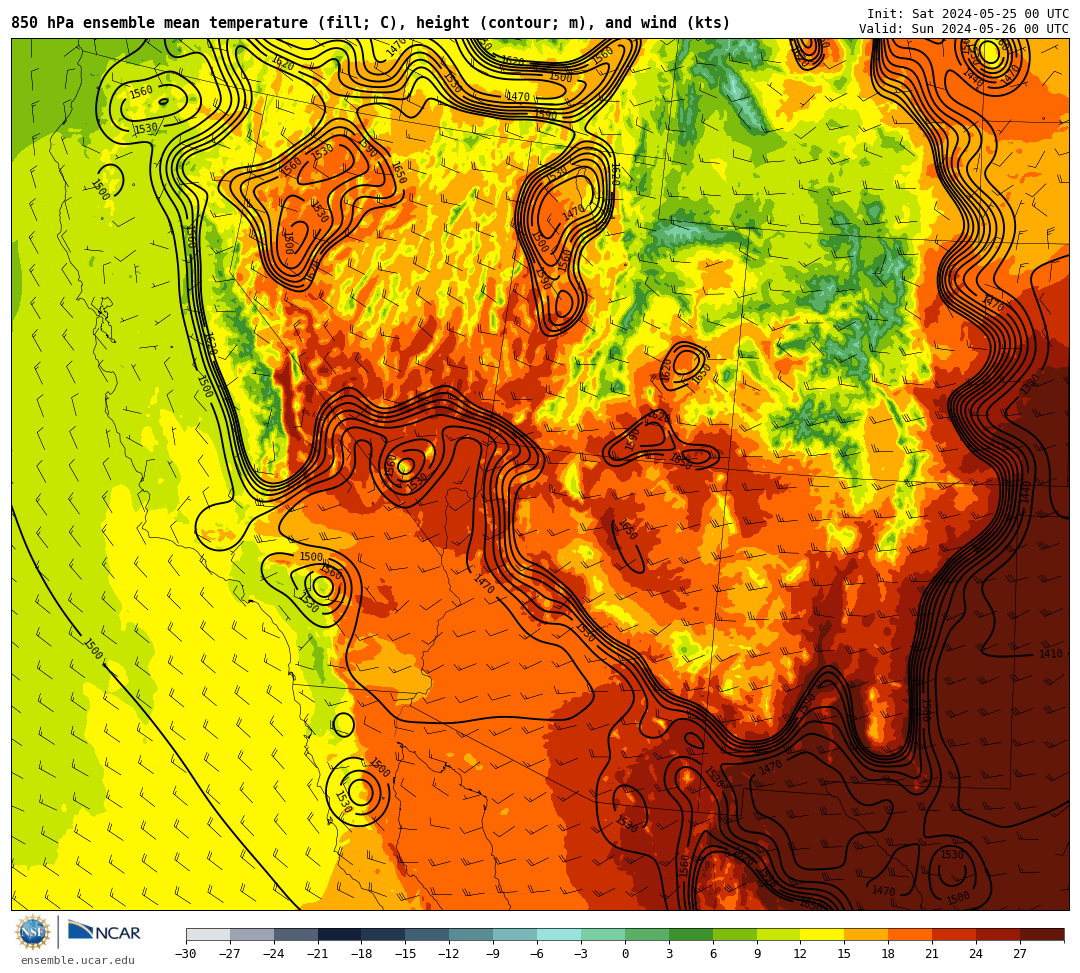Pick the darkest maroon swatch right of 27

(x=1042, y=934)
